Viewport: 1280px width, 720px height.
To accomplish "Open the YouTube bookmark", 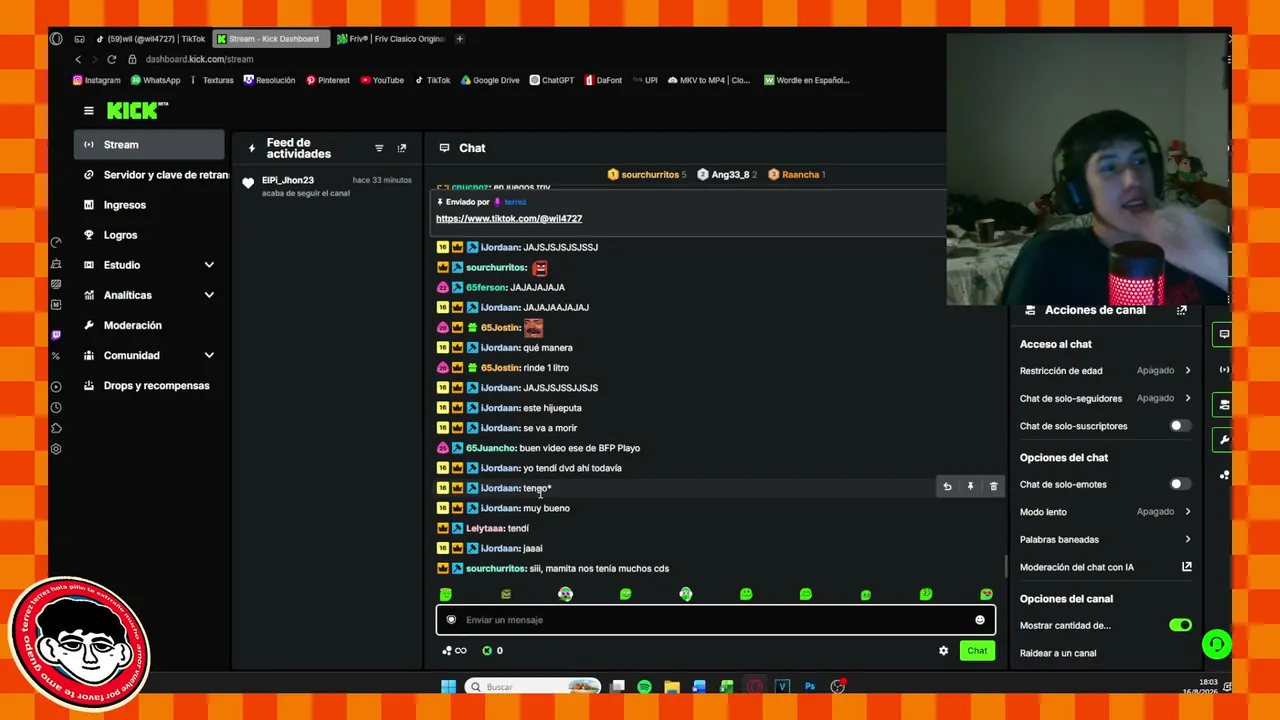I will (382, 80).
